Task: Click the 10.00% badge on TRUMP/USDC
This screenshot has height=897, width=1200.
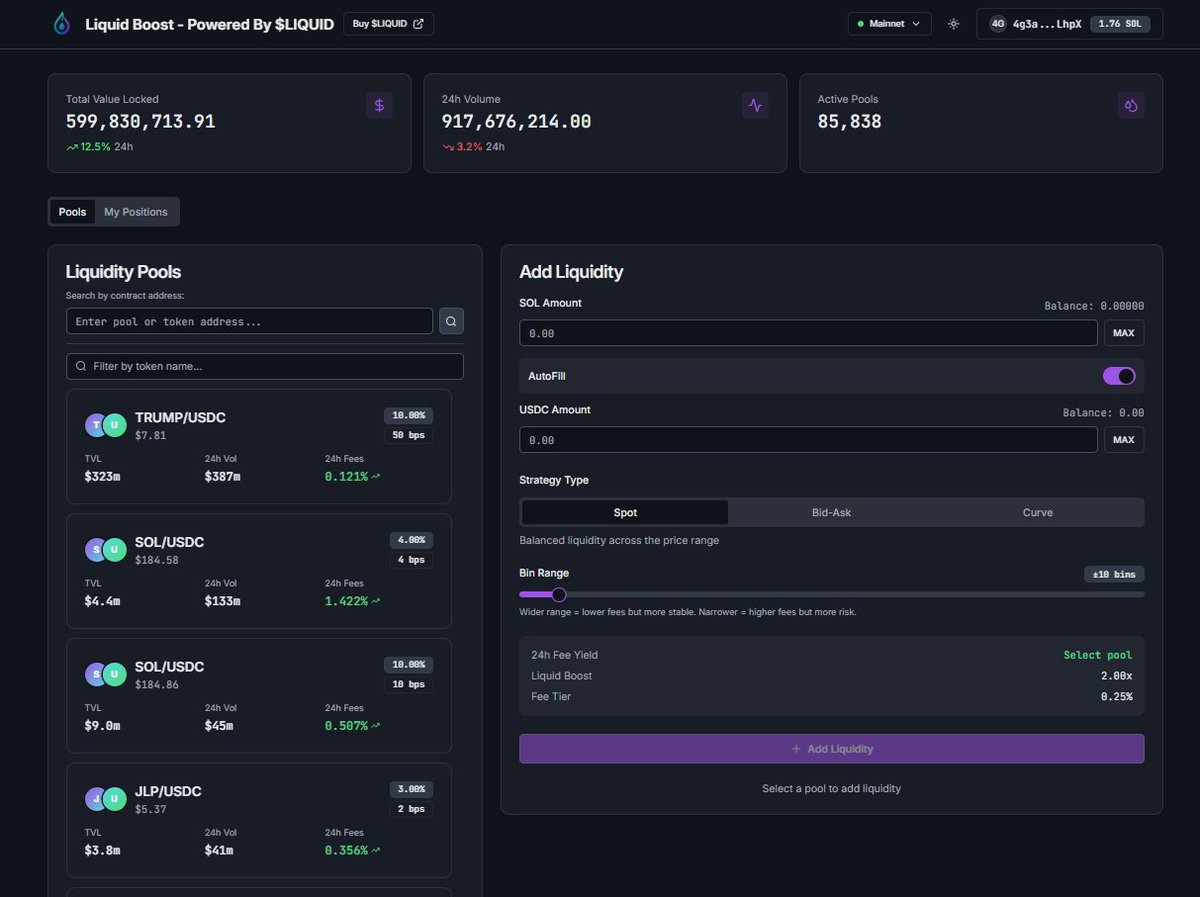Action: [x=408, y=415]
